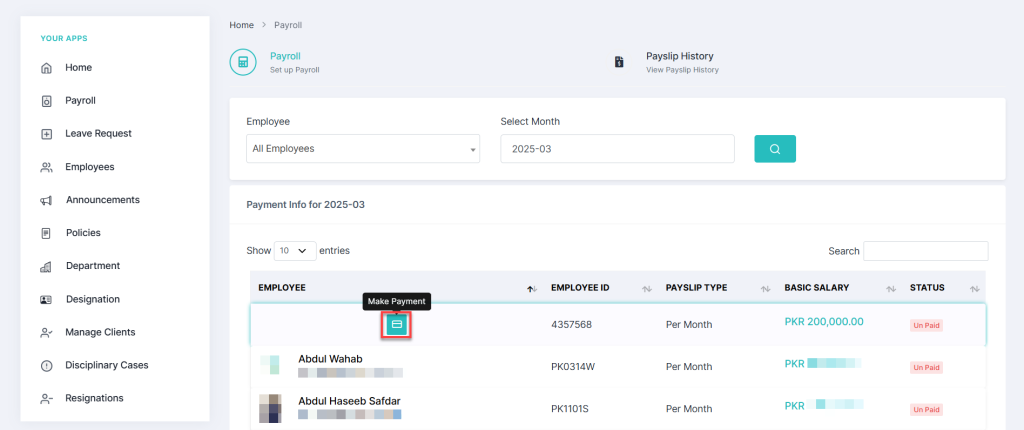Click the Policies document icon

pos(46,233)
